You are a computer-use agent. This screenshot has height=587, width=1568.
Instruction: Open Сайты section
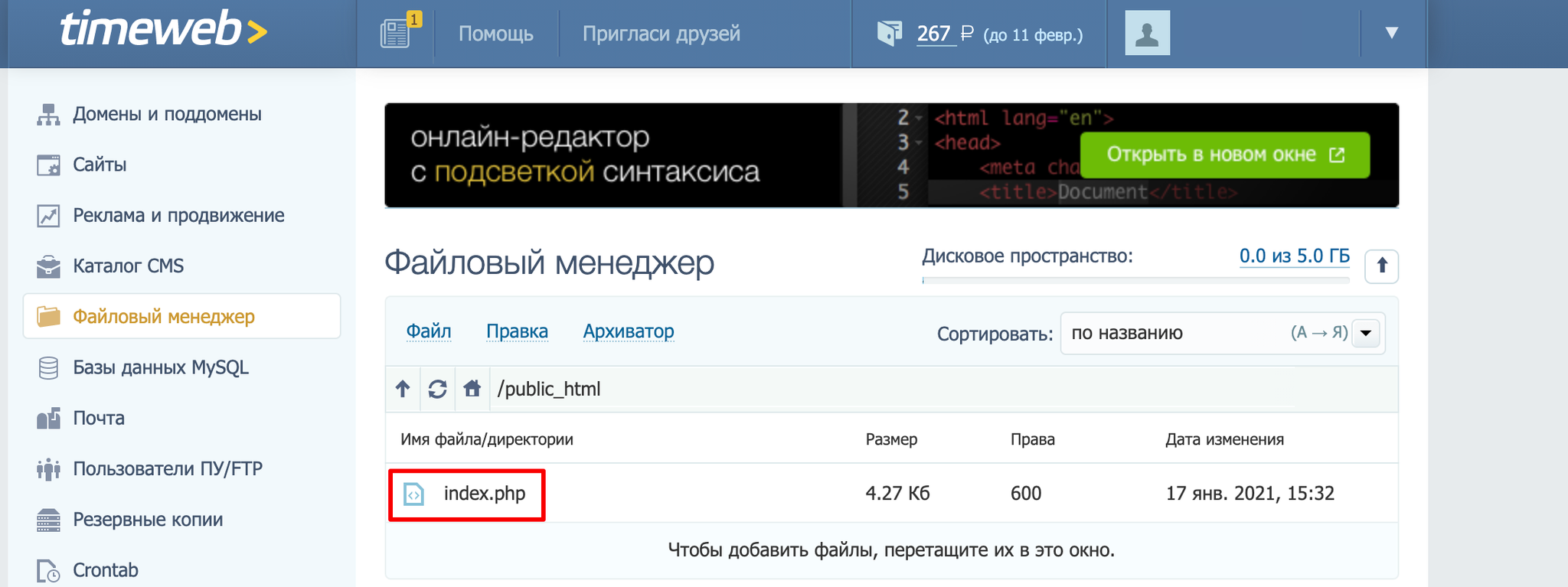pos(100,165)
